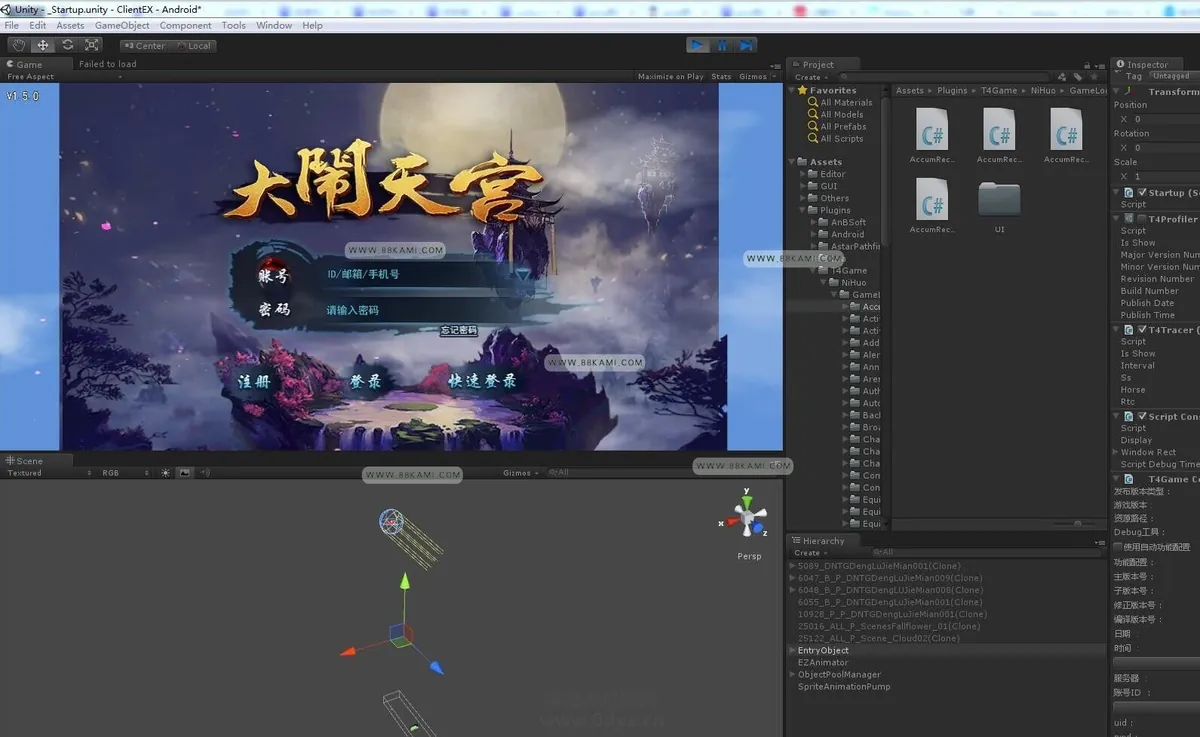The height and width of the screenshot is (737, 1200).
Task: Click Maximize on Play button
Action: tap(670, 76)
